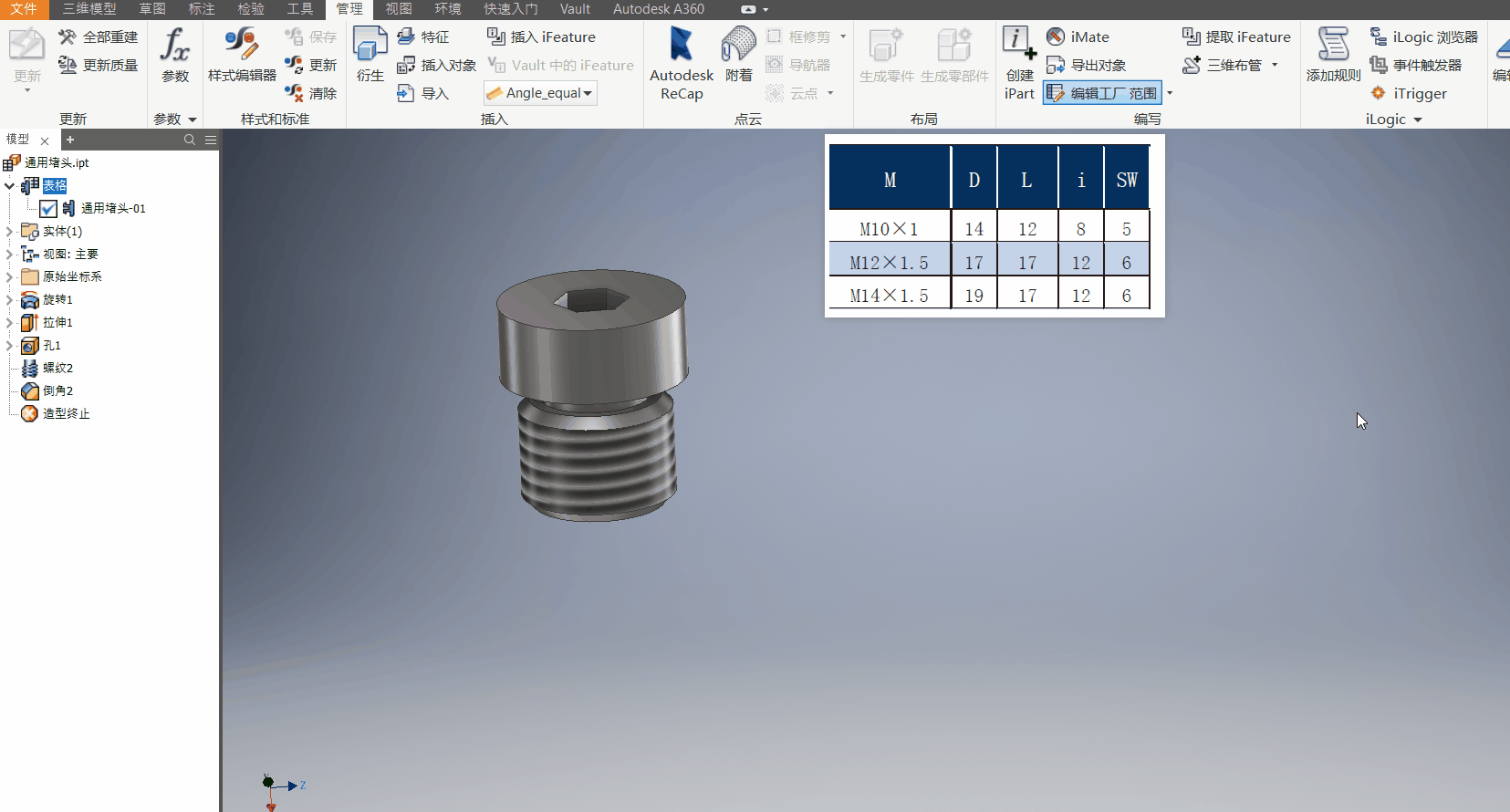Expand the 实体(1) tree node
Screen dimensions: 1510x812
click(x=9, y=232)
